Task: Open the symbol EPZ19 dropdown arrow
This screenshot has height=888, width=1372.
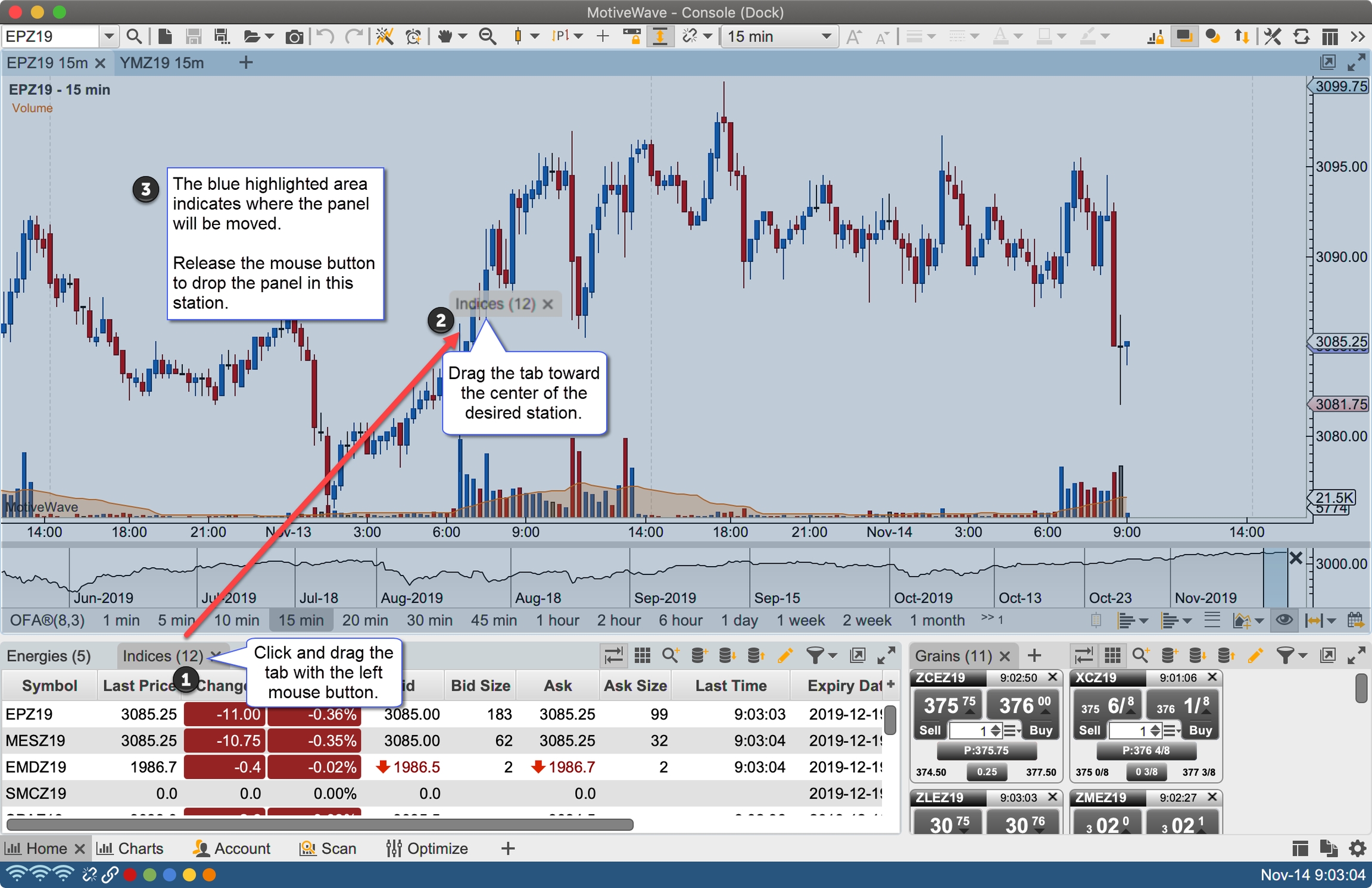Action: 108,36
